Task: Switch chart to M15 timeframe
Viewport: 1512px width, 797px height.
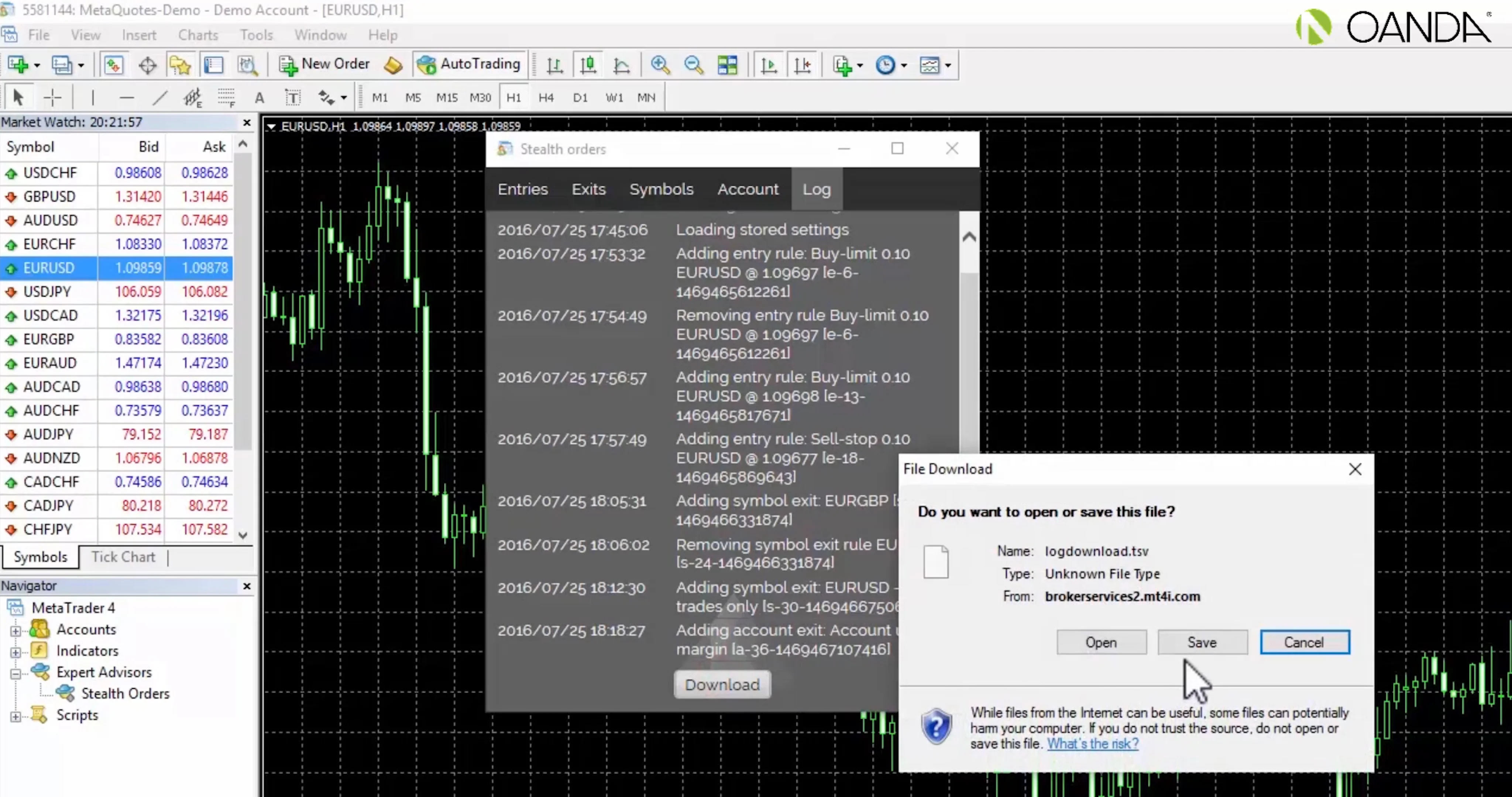Action: point(447,97)
